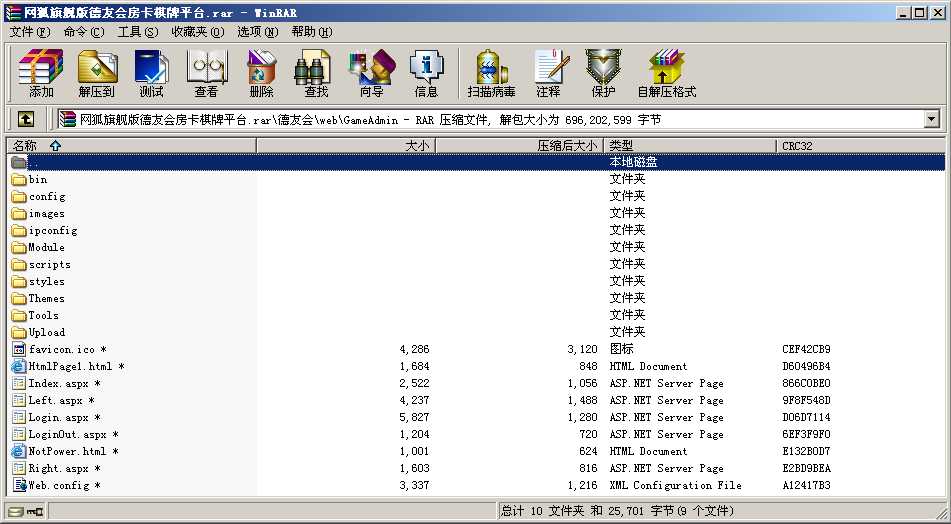Click the parent folder ".." icon
The image size is (951, 524).
click(19, 163)
